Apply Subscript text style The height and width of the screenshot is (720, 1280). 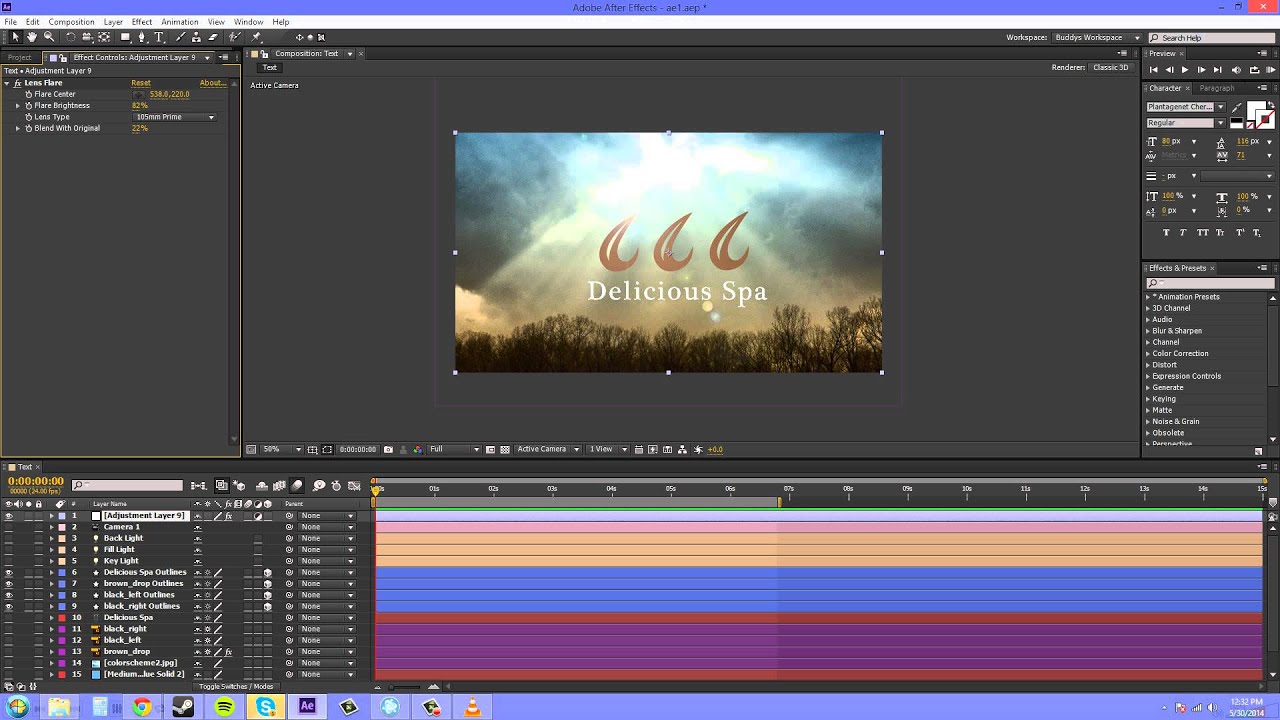tap(1257, 232)
